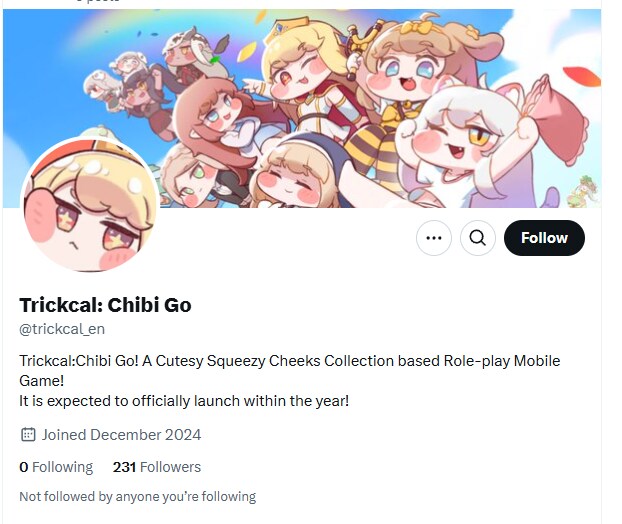Select the Trickcal: Chibi Go display name
Viewport: 622px width, 524px height.
tap(106, 305)
